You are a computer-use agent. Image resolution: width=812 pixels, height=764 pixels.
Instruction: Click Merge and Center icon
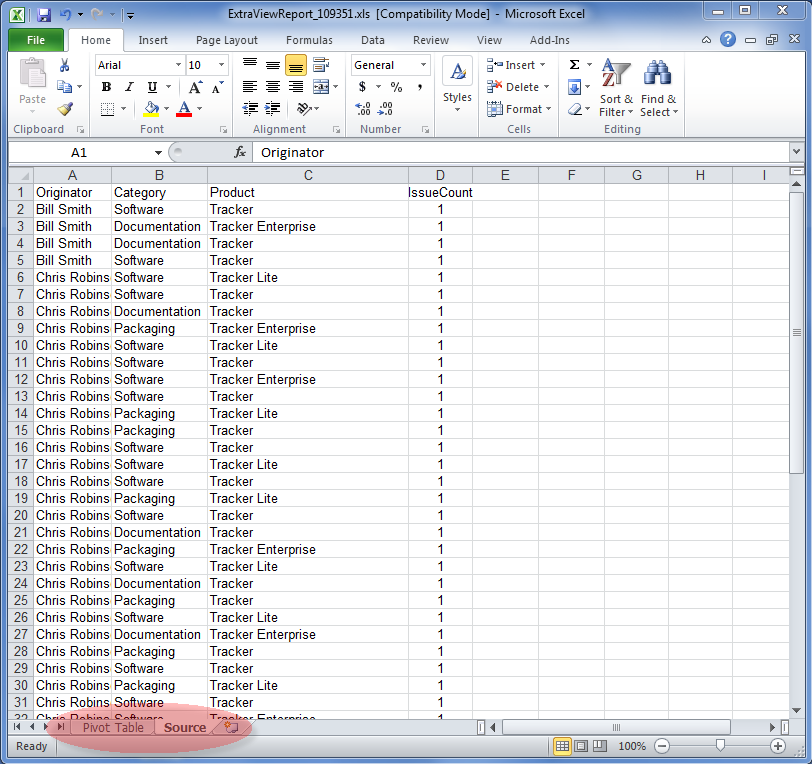pyautogui.click(x=321, y=87)
